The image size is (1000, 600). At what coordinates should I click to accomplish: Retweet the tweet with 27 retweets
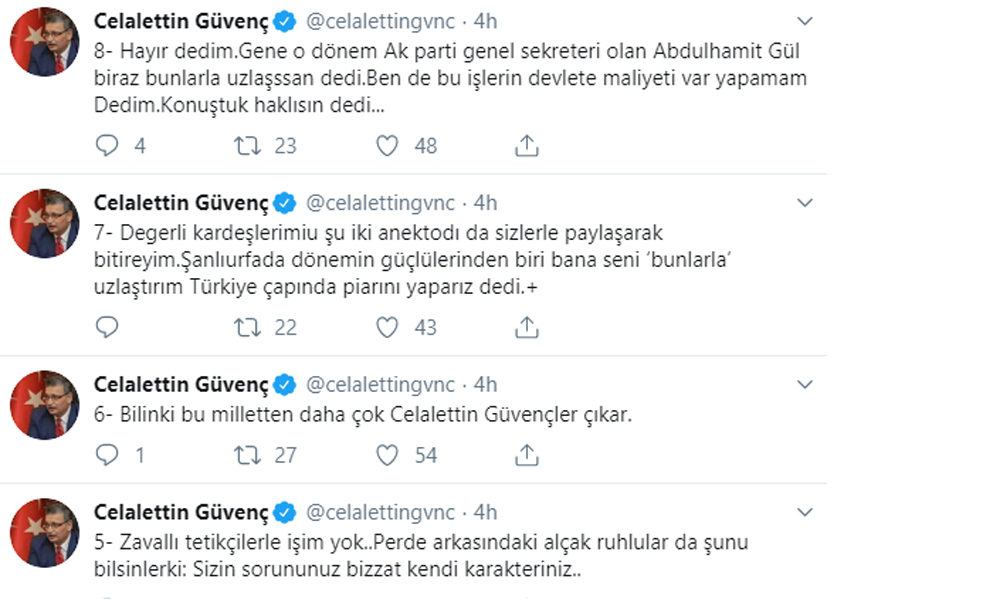(245, 455)
